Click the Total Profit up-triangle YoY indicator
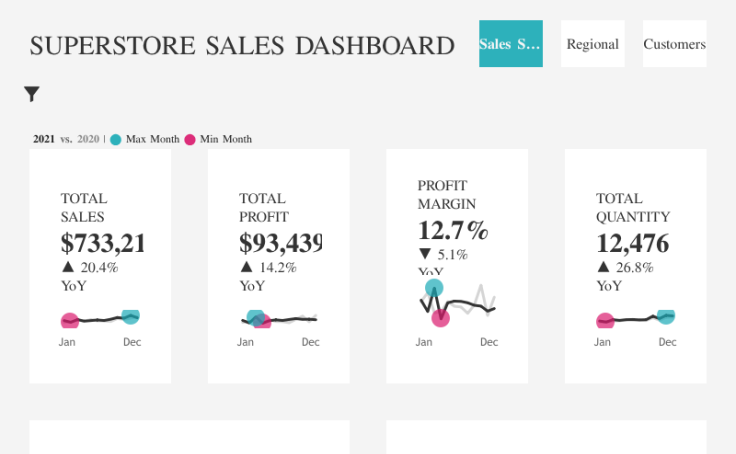 tap(246, 267)
